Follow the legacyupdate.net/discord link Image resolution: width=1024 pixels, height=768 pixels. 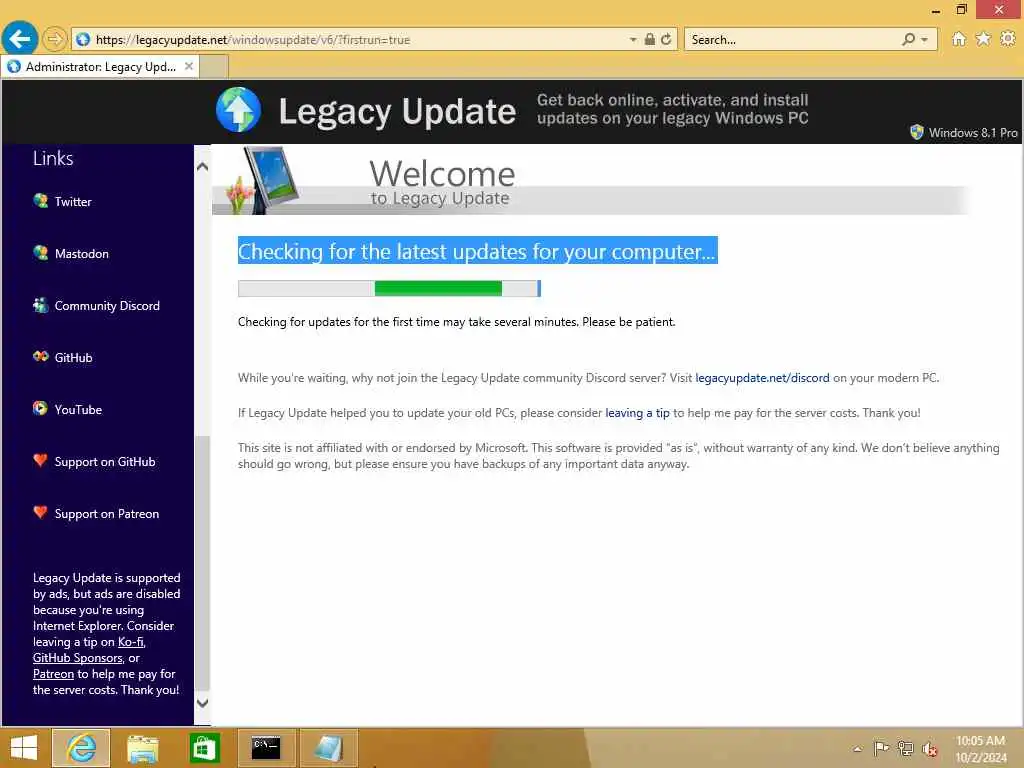[762, 377]
